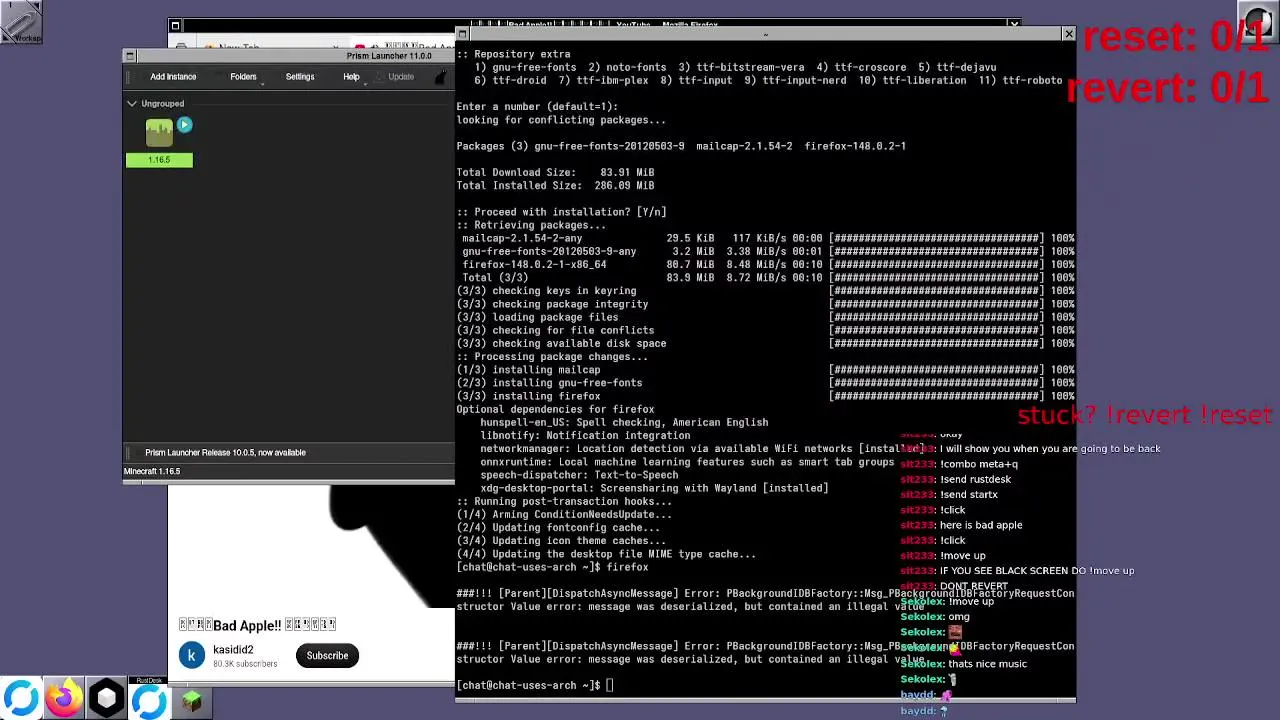This screenshot has width=1280, height=720.
Task: Click '[chat@chat-uses-arch ~]$ firefox' command line
Action: (x=552, y=567)
